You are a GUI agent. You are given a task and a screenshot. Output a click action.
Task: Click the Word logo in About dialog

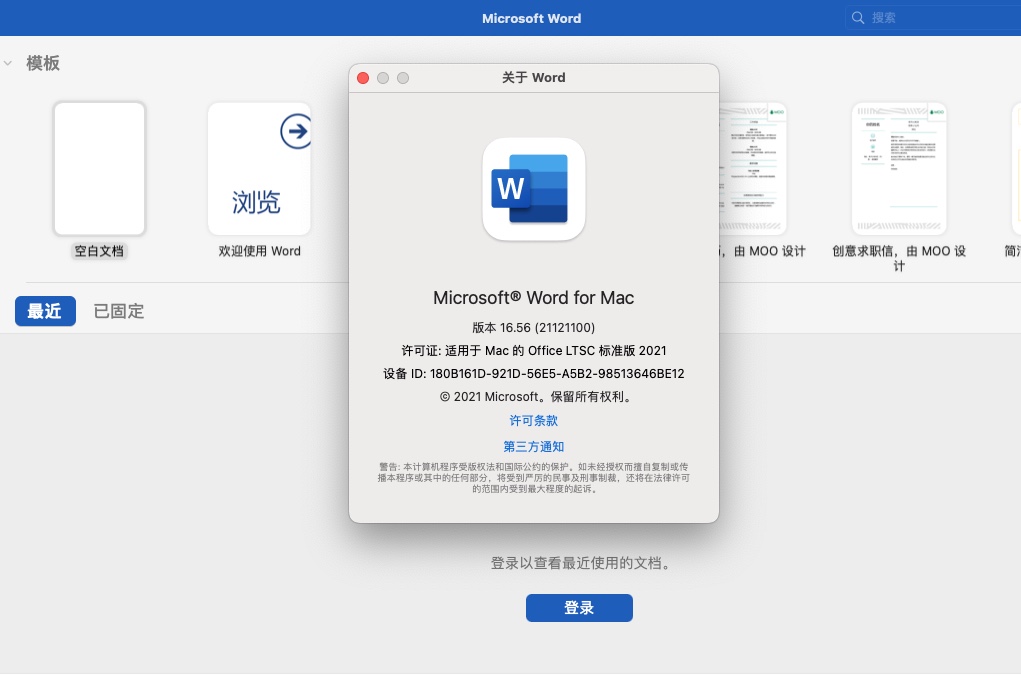tap(533, 189)
